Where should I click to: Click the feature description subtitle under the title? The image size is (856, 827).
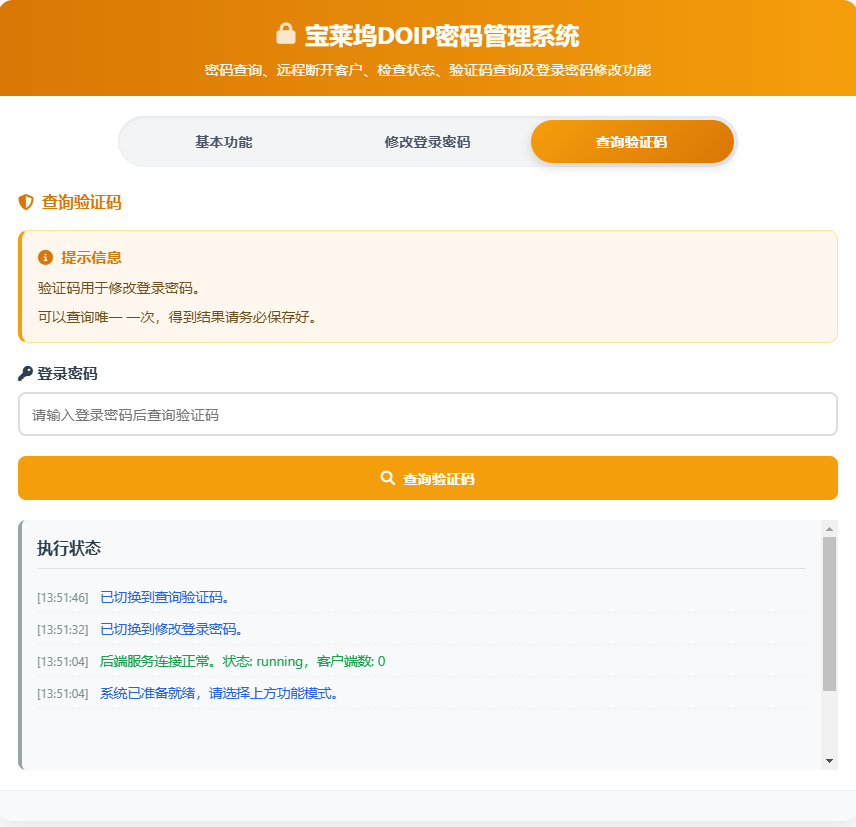[428, 70]
